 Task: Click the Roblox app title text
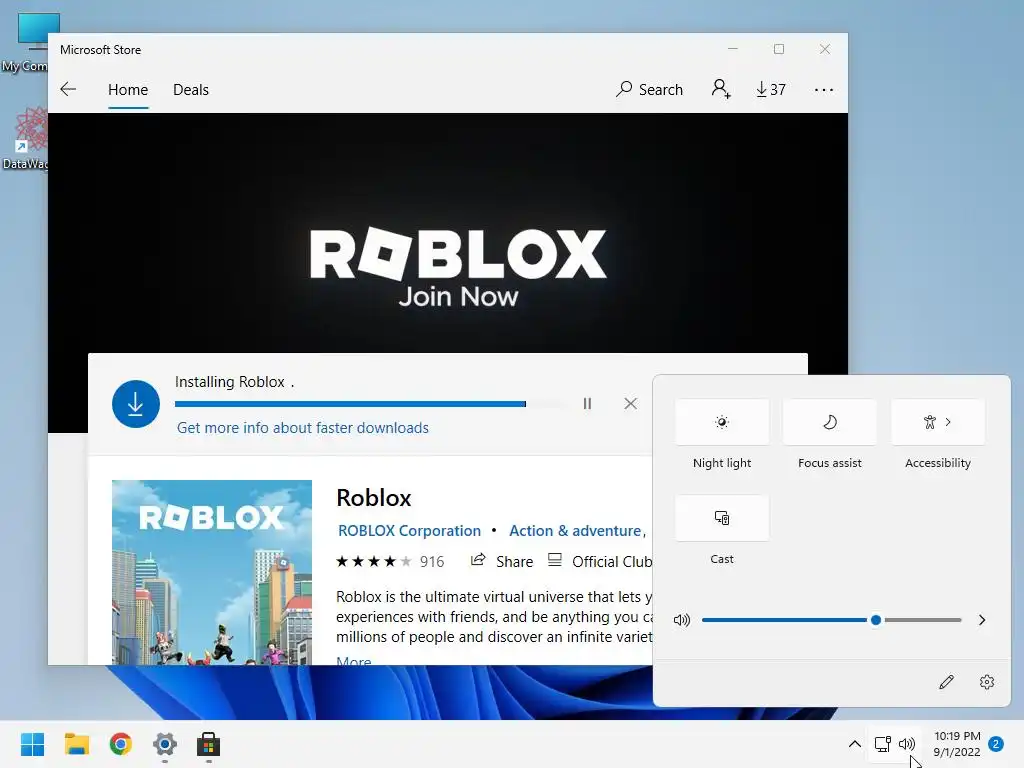point(374,498)
